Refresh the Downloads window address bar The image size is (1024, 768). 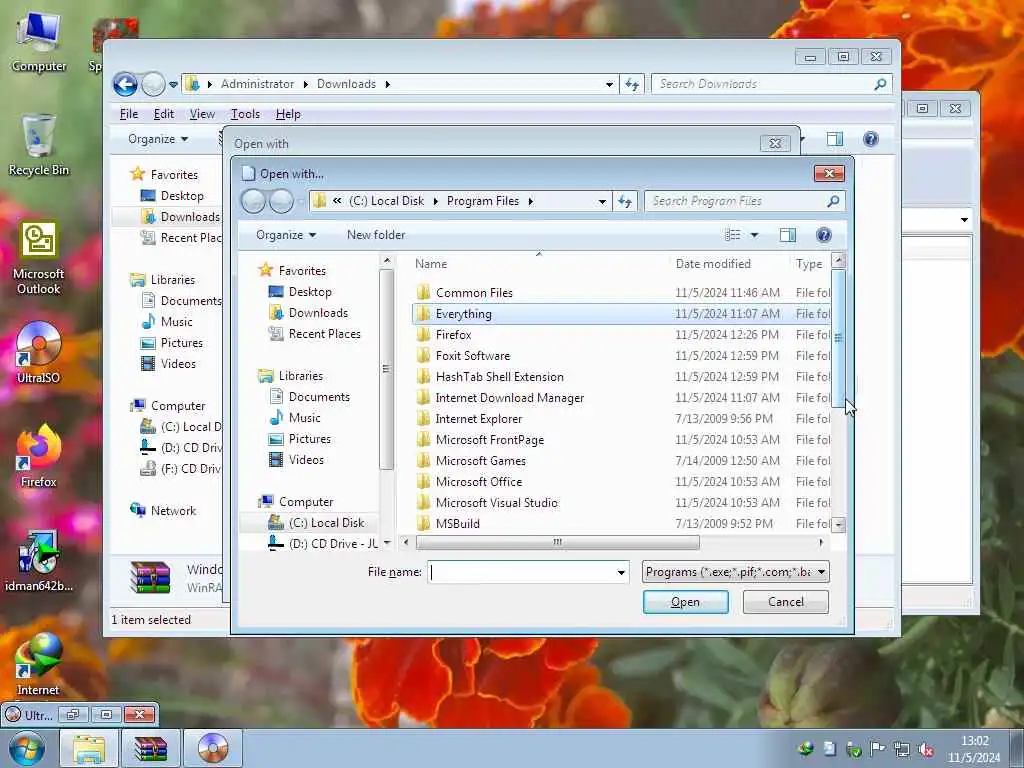coord(632,84)
